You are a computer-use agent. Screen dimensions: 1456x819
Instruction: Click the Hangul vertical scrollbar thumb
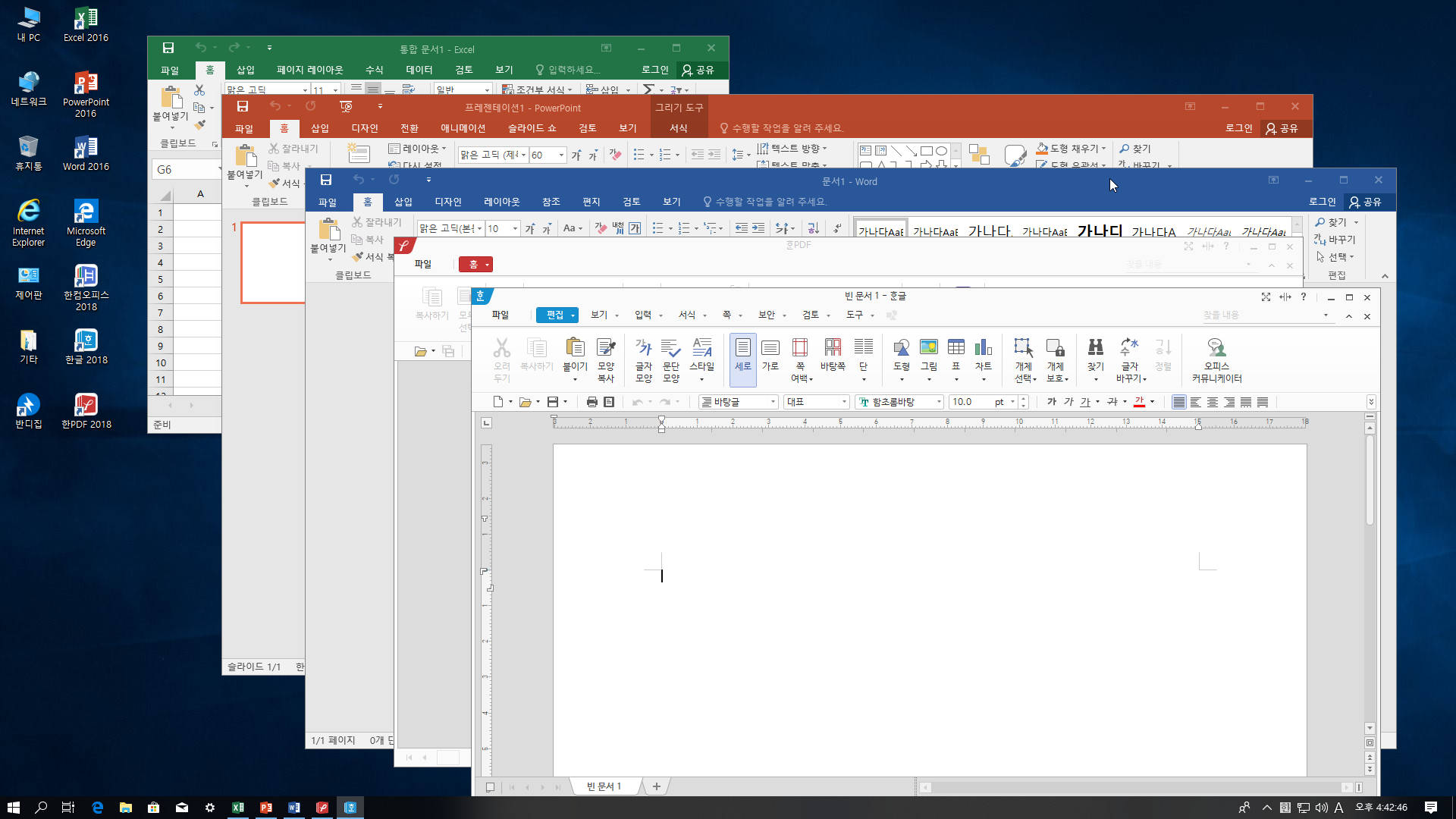(x=1370, y=479)
